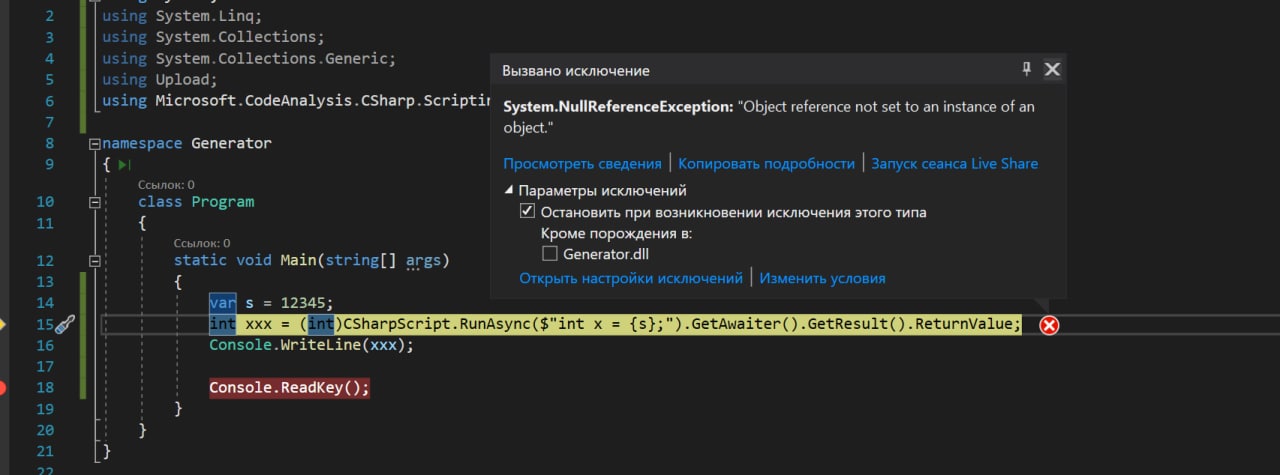Screen dimensions: 1280x475
Task: Click the System.NullReferenceException text
Action: 618,106
